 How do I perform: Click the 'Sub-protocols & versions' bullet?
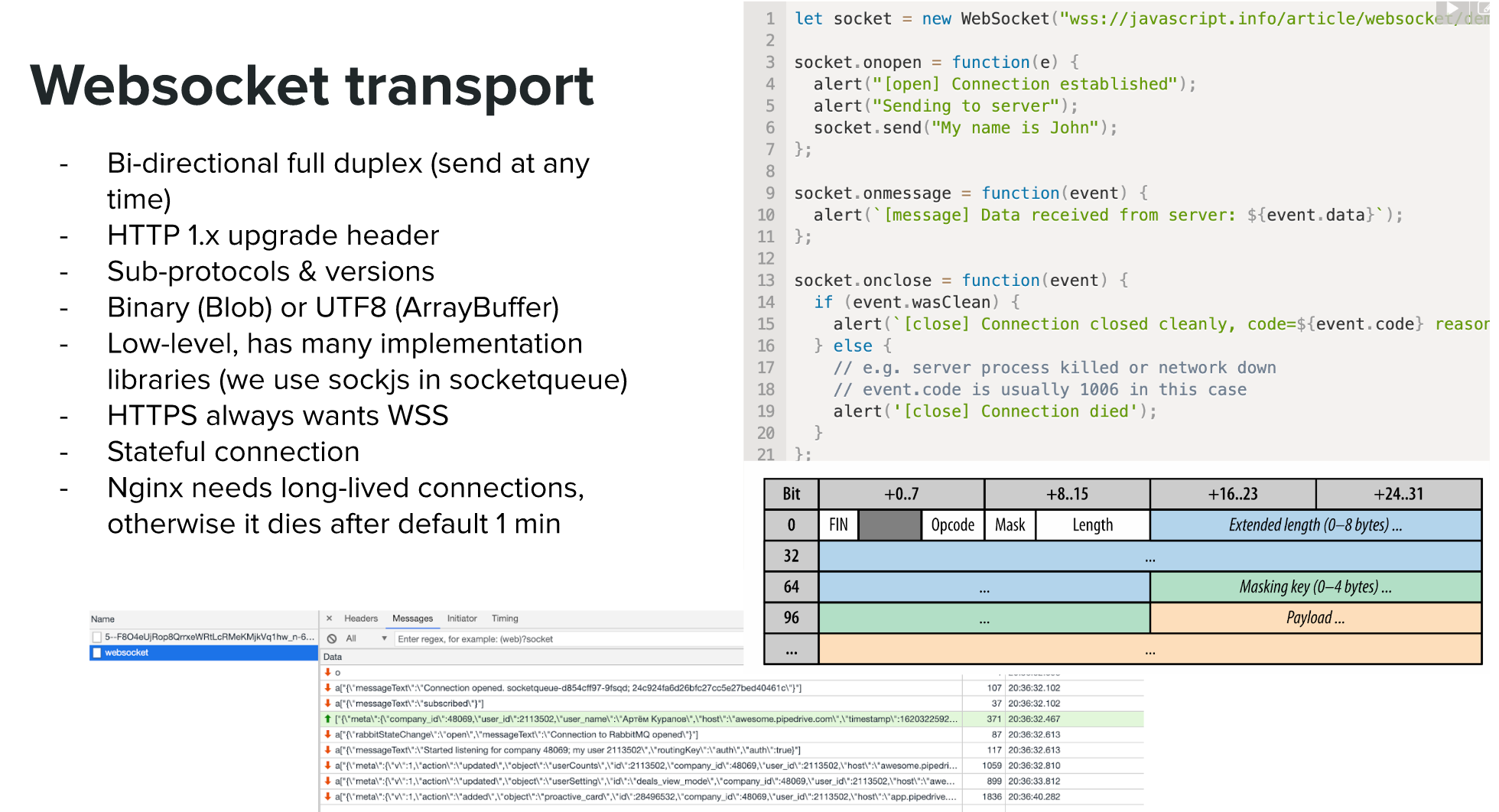(x=271, y=271)
